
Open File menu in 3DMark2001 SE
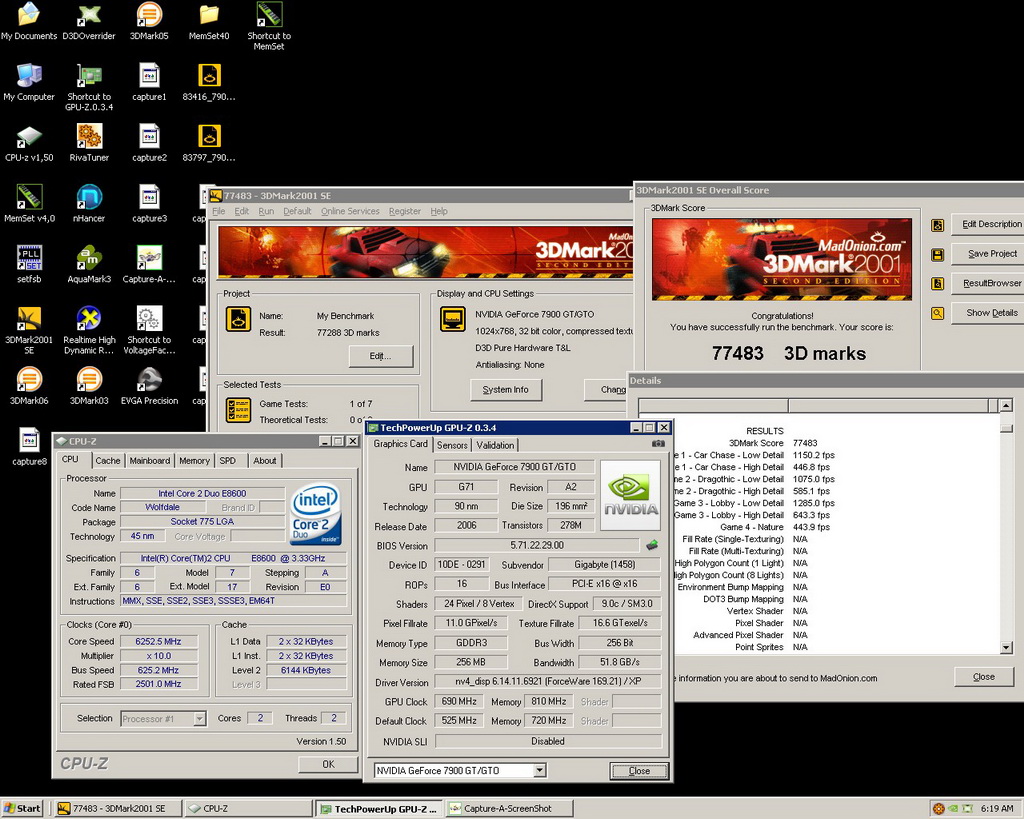[x=219, y=211]
